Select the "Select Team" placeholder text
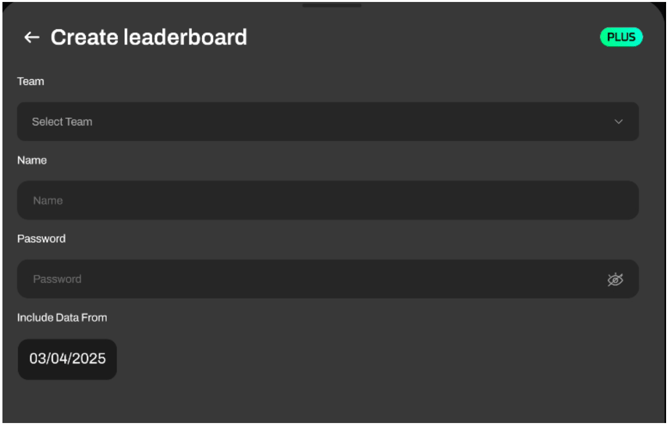The image size is (670, 425). (62, 122)
